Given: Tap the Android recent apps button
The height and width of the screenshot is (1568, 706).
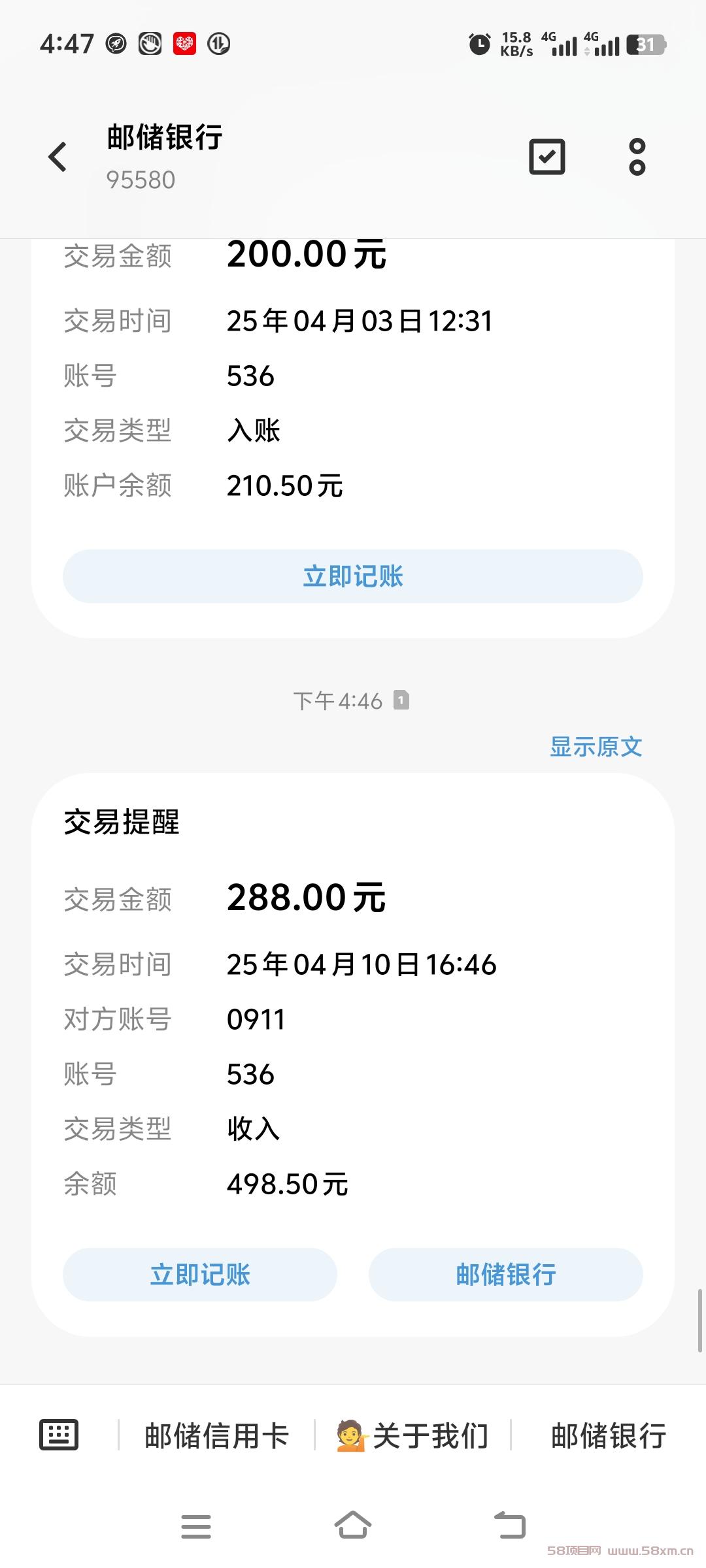Looking at the screenshot, I should tap(196, 1527).
